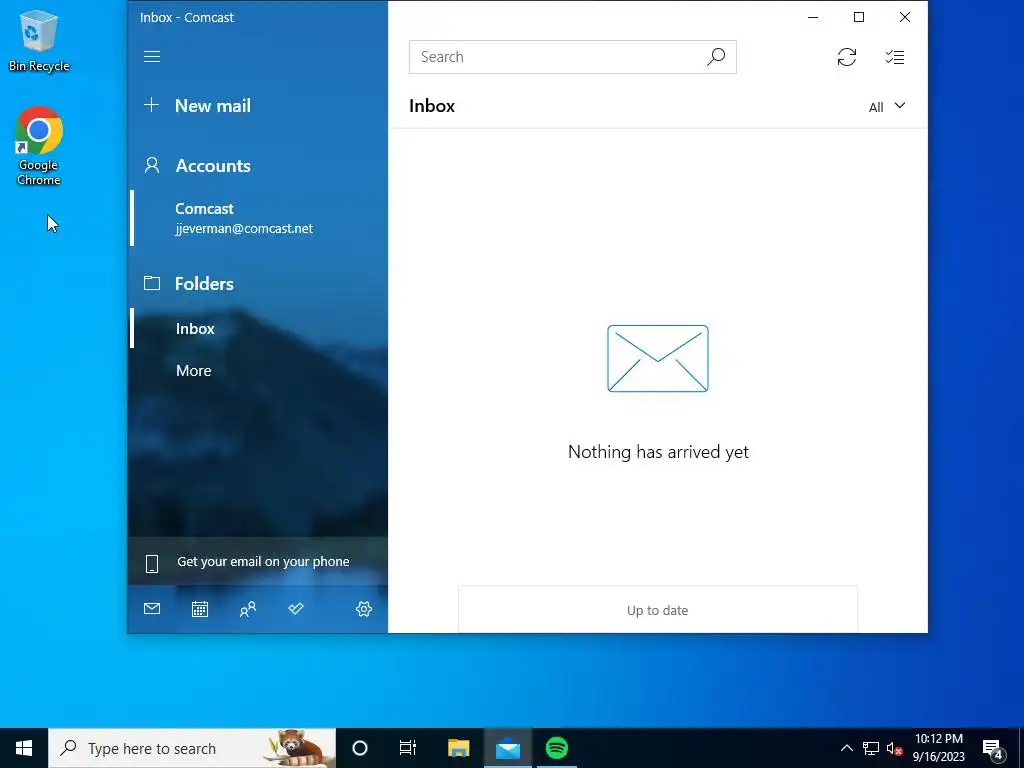
Task: Sync this view with refresh icon
Action: pyautogui.click(x=846, y=57)
